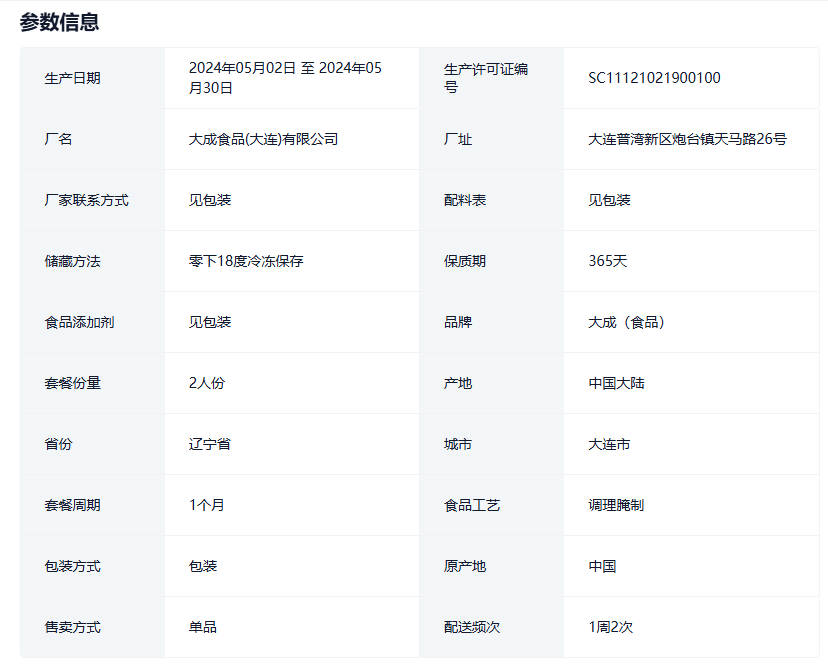Click the 参数信息 section heading

coord(59,22)
